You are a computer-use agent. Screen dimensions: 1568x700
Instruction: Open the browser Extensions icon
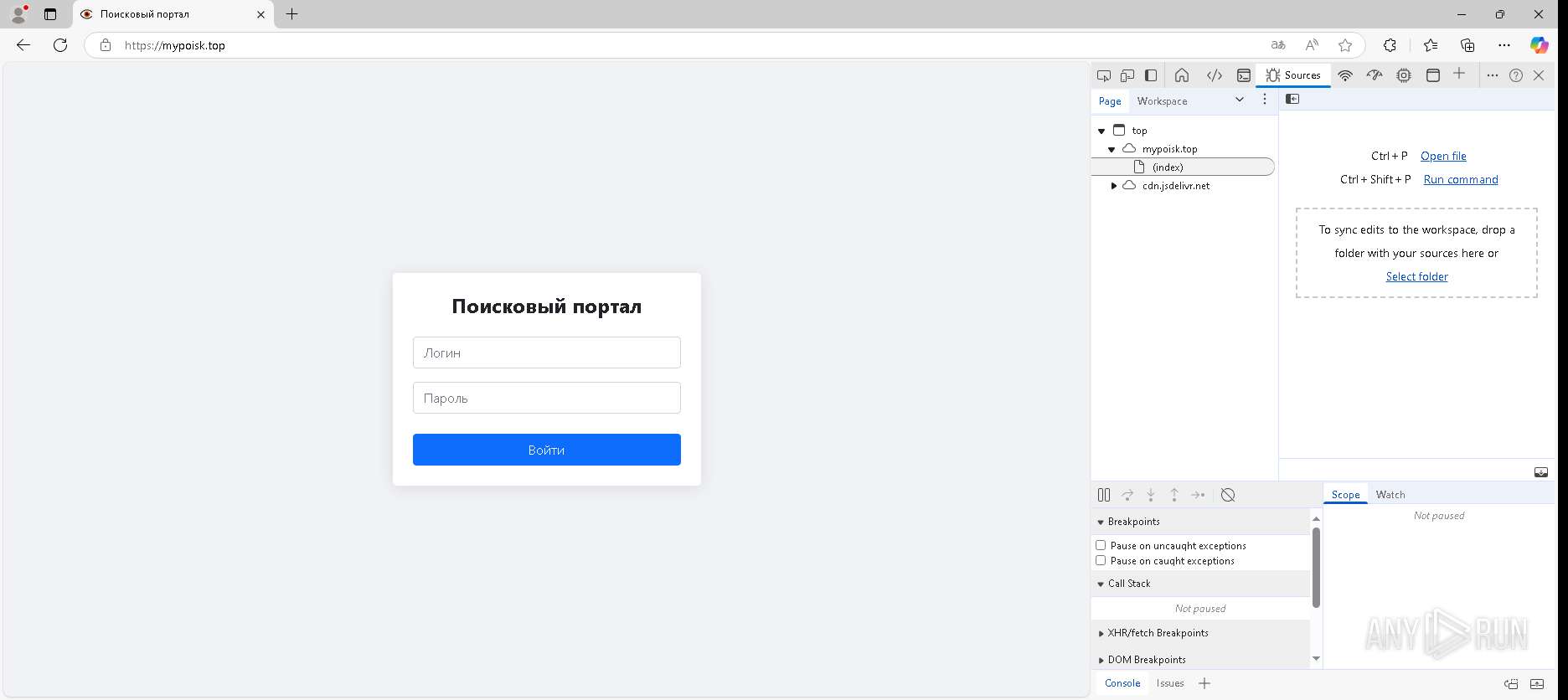(x=1390, y=45)
